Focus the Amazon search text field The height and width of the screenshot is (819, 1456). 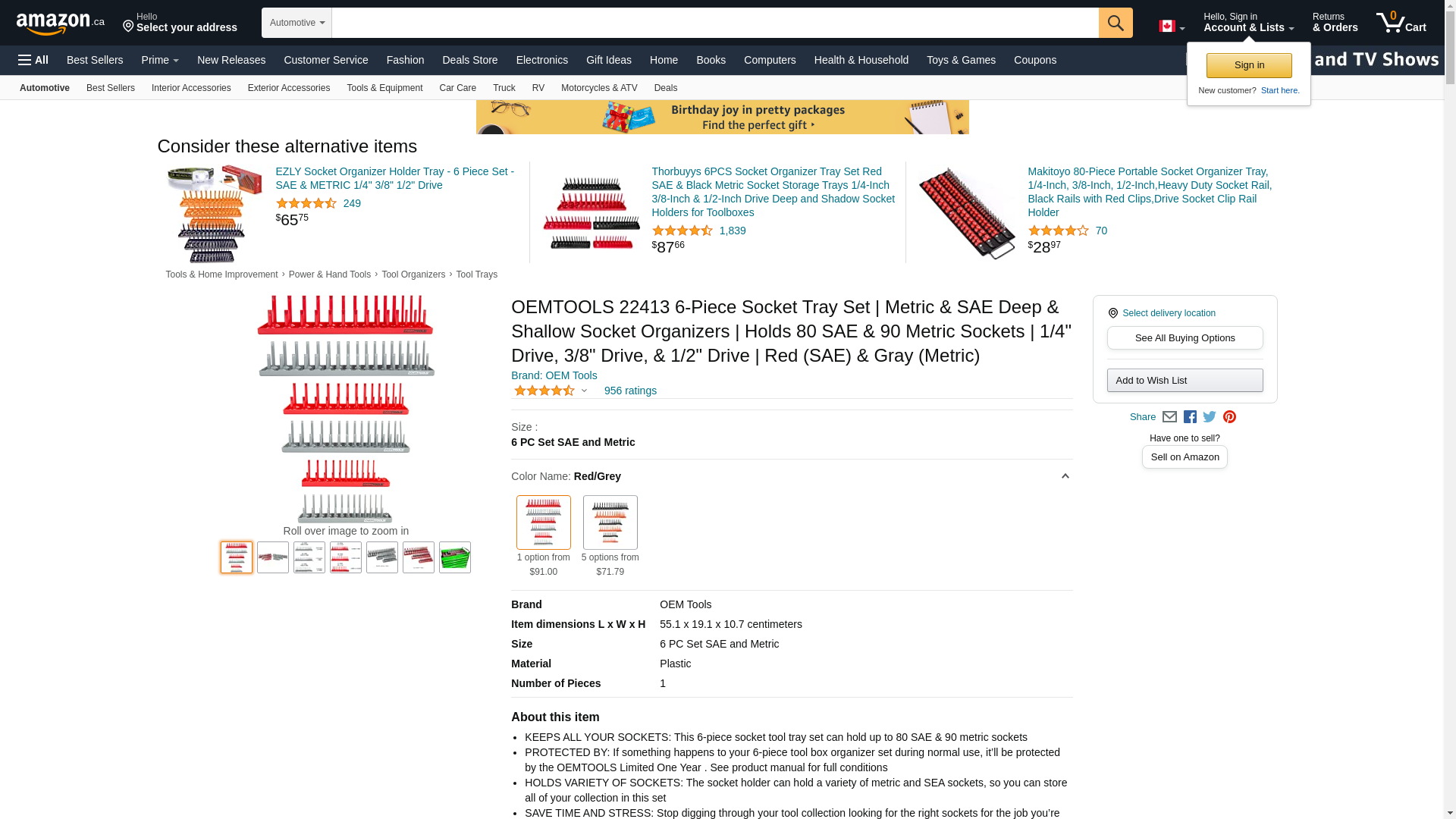tap(715, 23)
